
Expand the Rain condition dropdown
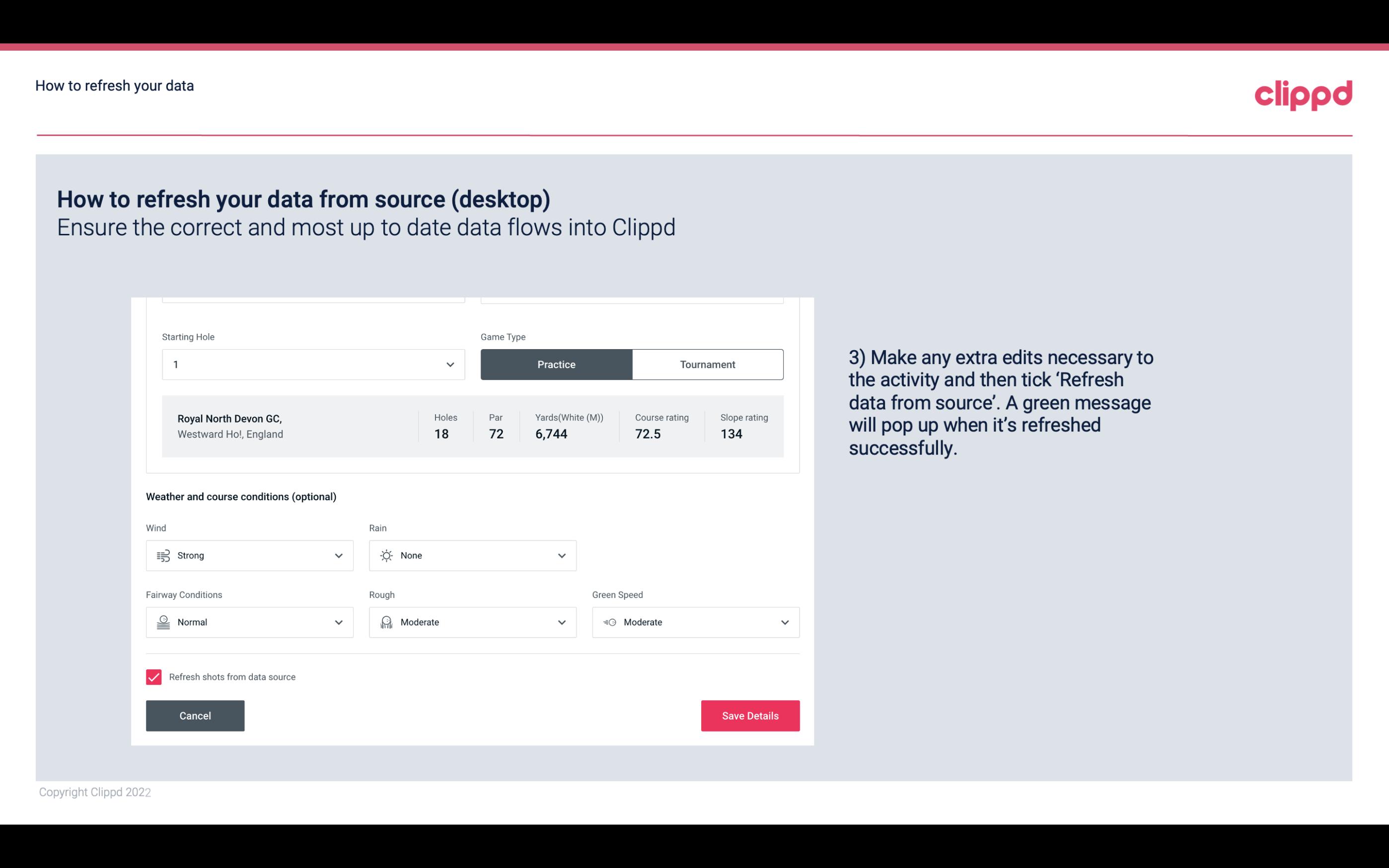pyautogui.click(x=561, y=555)
